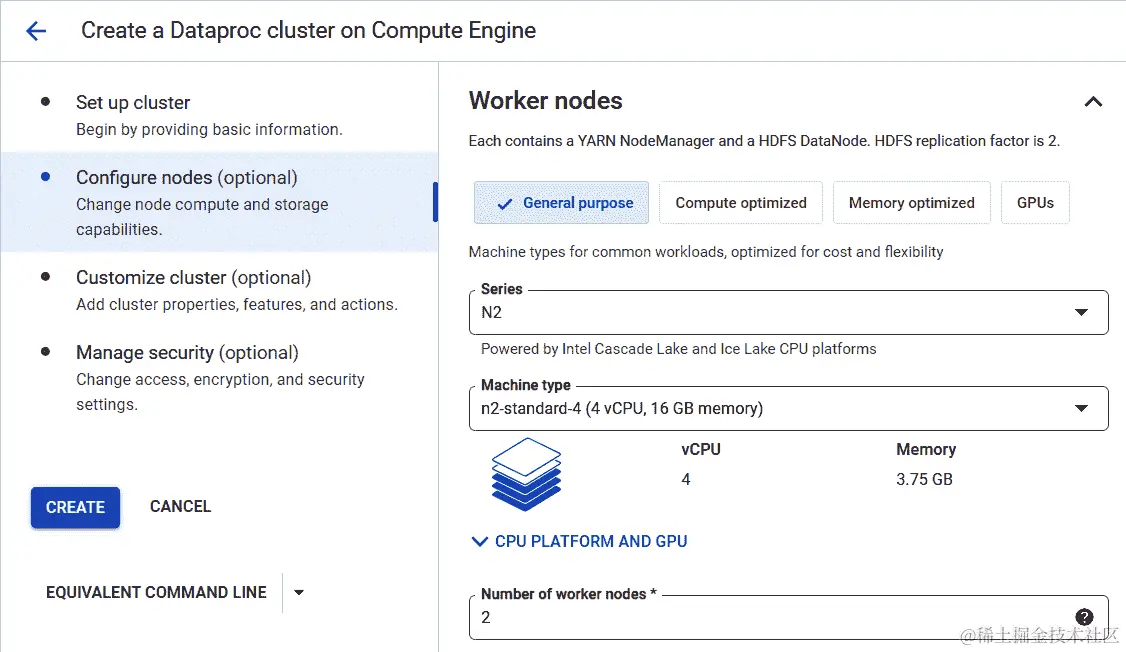Open the Configure nodes step
This screenshot has height=652, width=1126.
click(219, 202)
